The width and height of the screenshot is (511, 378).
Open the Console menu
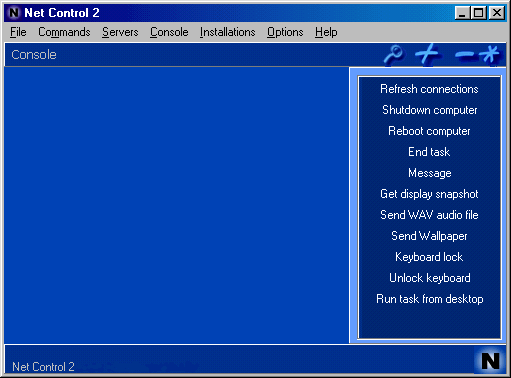[x=169, y=32]
